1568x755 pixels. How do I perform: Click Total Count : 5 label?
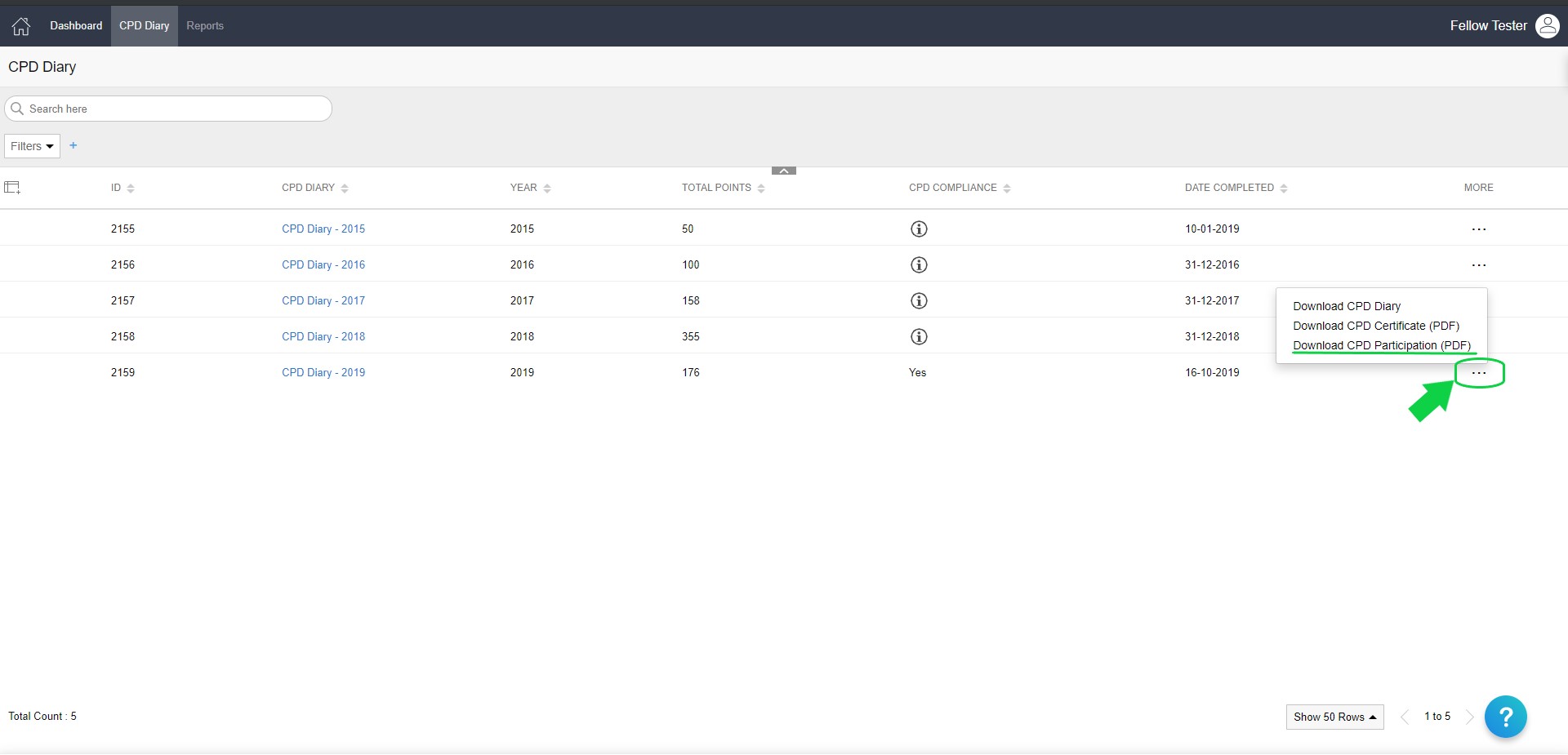pyautogui.click(x=42, y=717)
